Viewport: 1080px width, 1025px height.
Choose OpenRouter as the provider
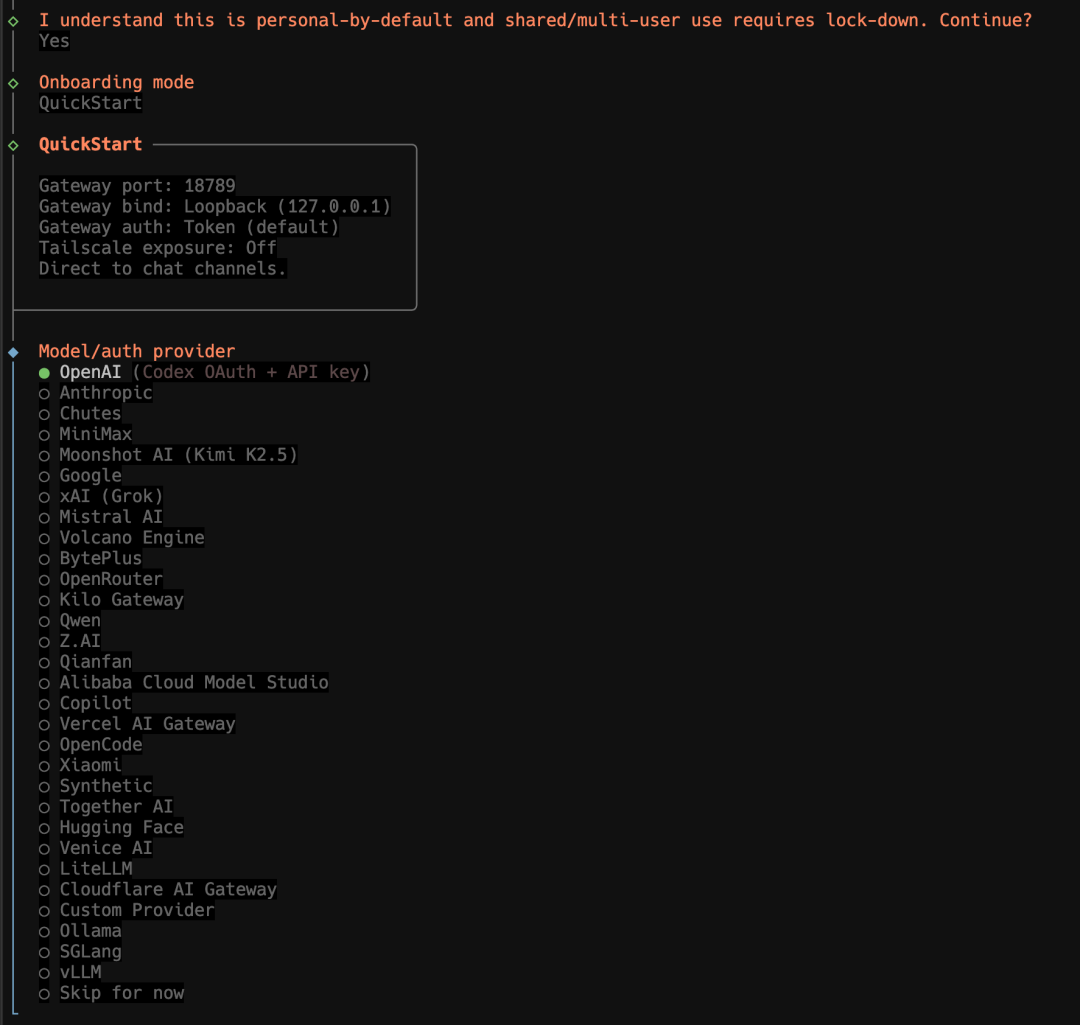tap(110, 579)
